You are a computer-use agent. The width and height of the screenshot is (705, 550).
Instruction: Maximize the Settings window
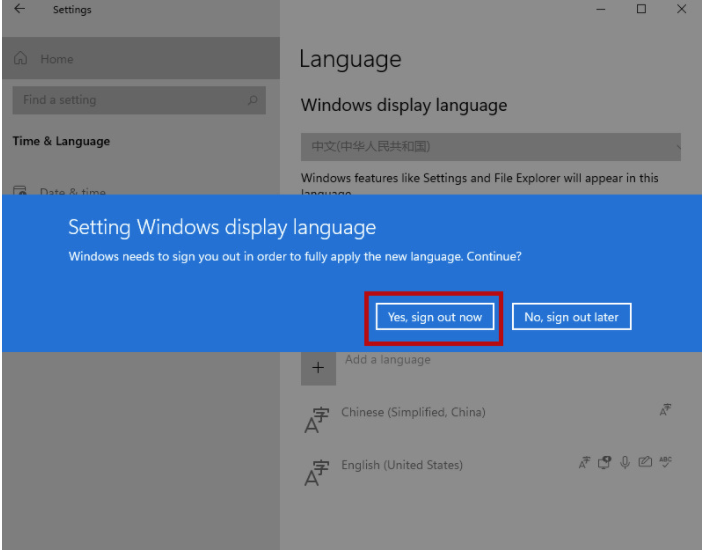pos(641,10)
